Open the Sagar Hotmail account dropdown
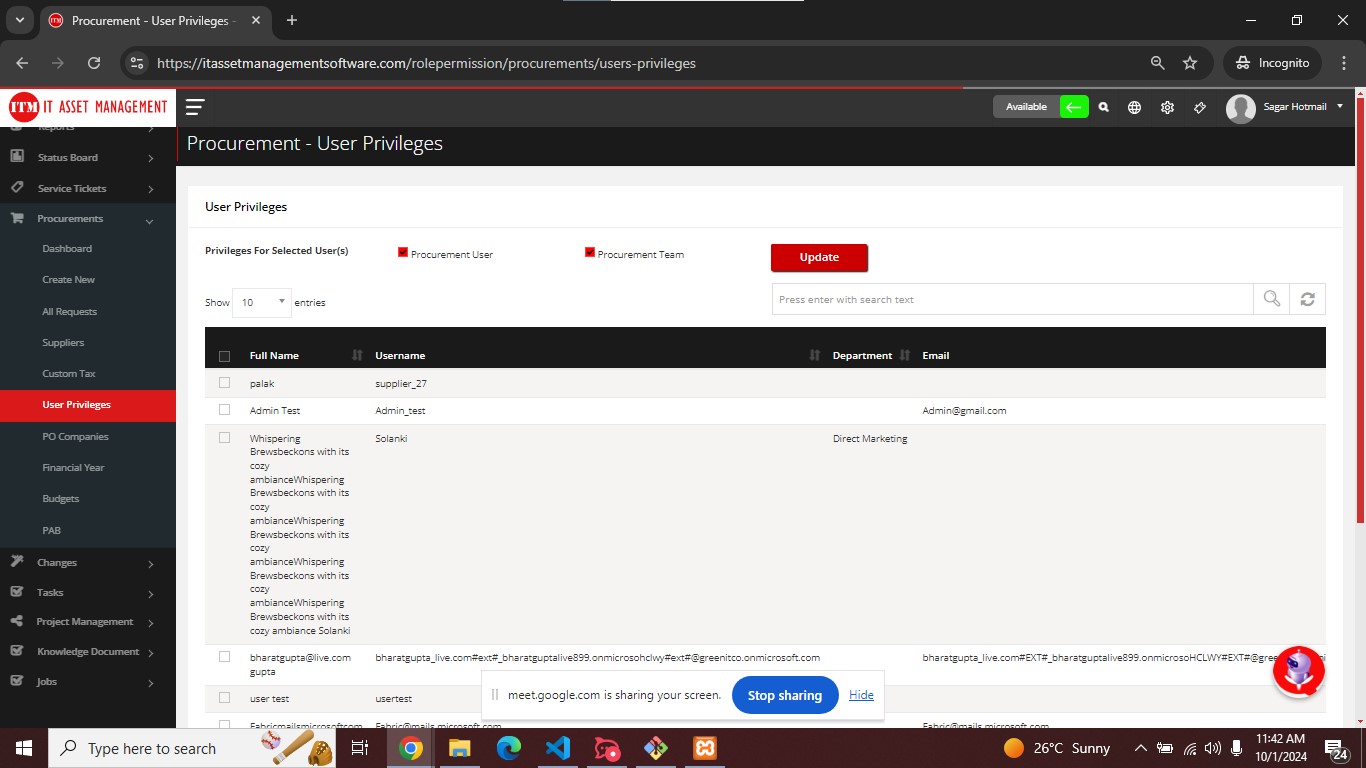This screenshot has width=1366, height=768. [1295, 107]
